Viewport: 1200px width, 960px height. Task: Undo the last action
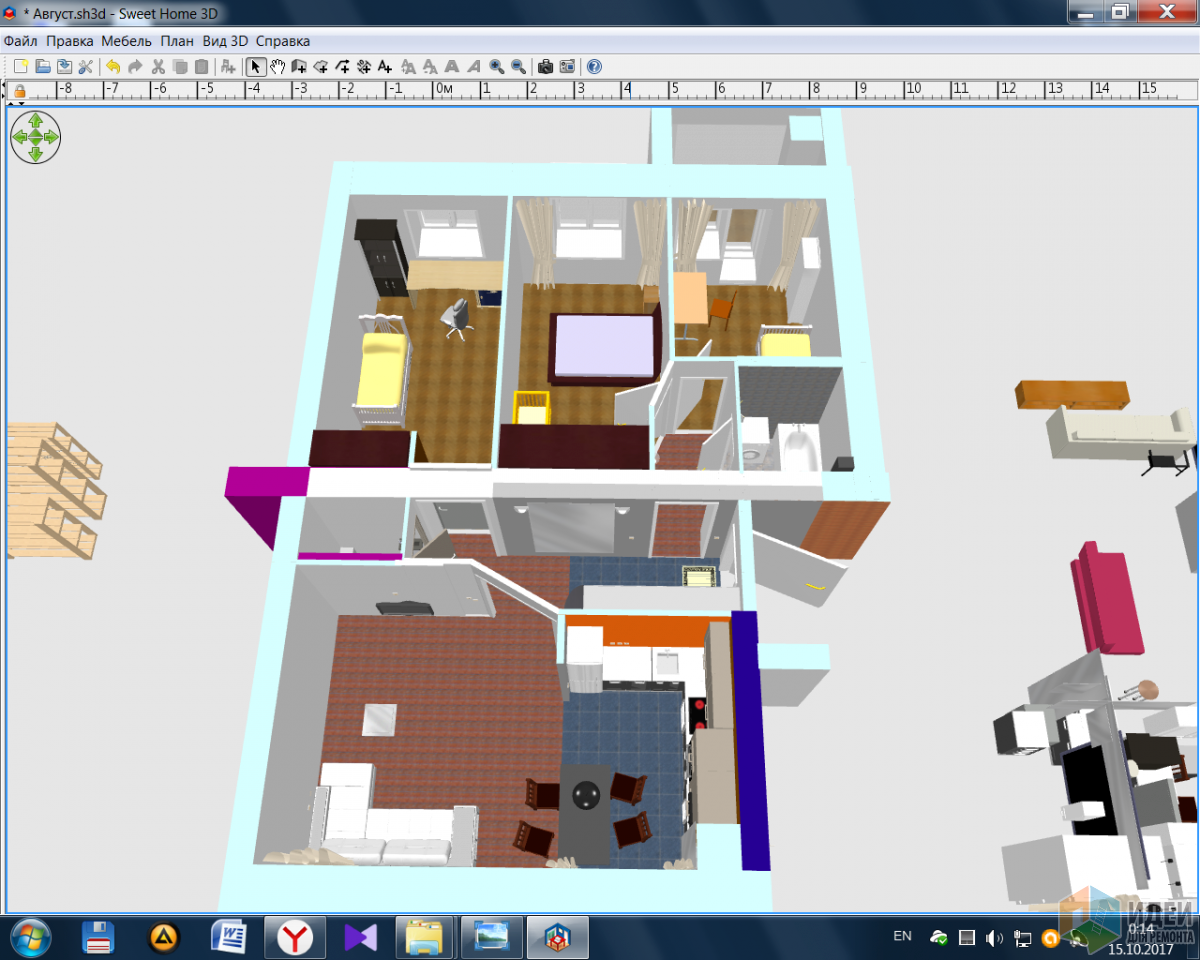coord(113,67)
